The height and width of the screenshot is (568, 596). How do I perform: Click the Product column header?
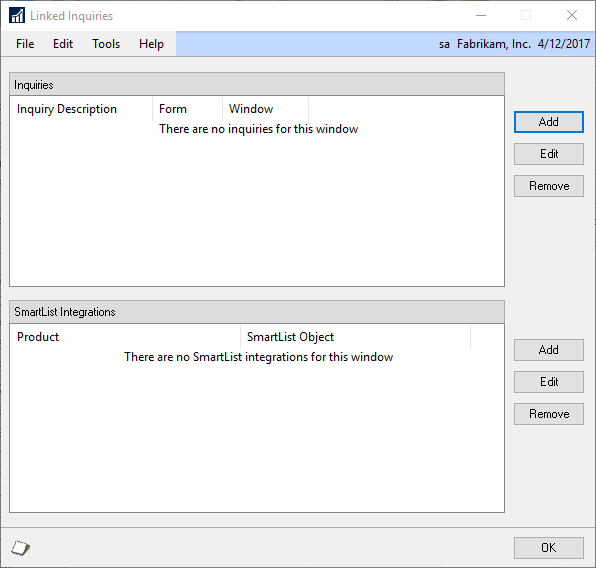[x=125, y=337]
